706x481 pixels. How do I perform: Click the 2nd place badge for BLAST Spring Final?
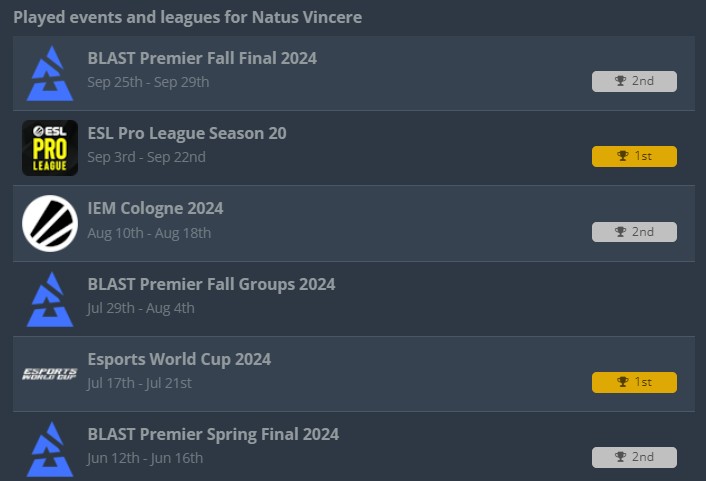click(634, 457)
